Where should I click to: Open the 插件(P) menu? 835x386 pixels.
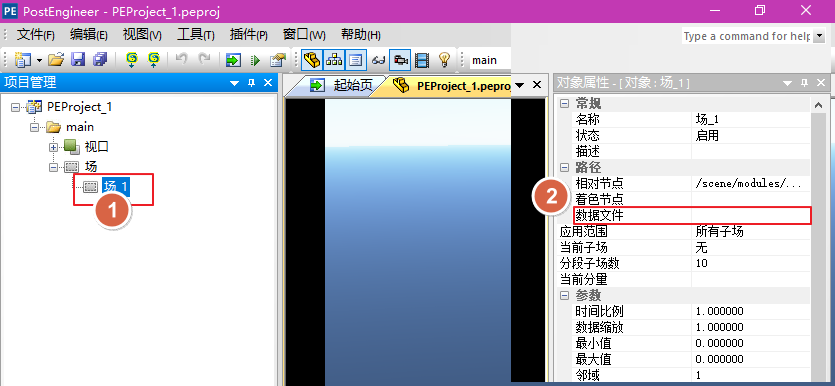tap(249, 35)
